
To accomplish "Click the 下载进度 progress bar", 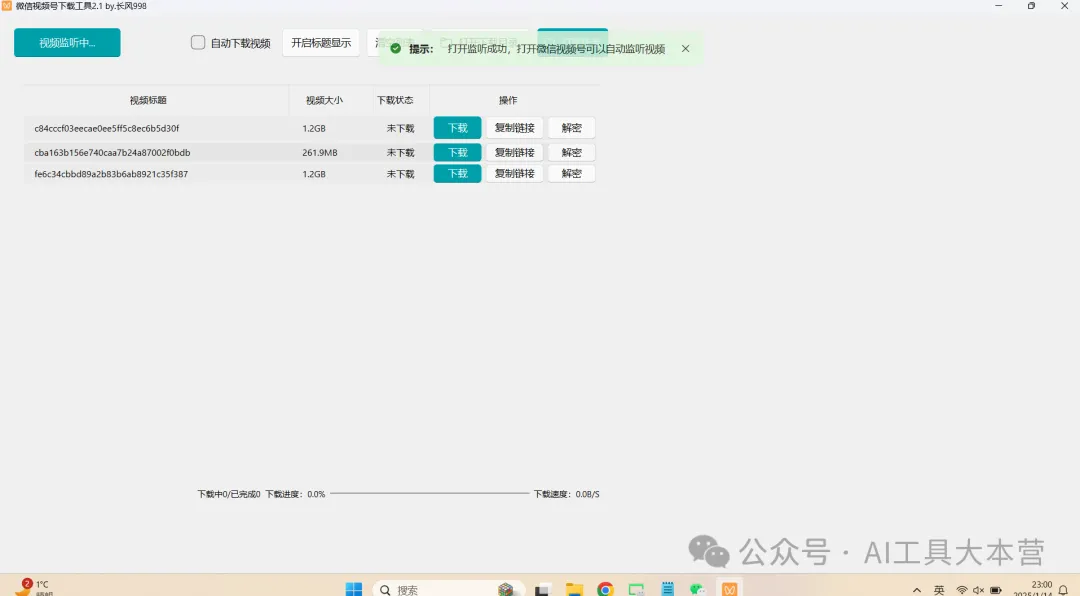I will point(430,493).
